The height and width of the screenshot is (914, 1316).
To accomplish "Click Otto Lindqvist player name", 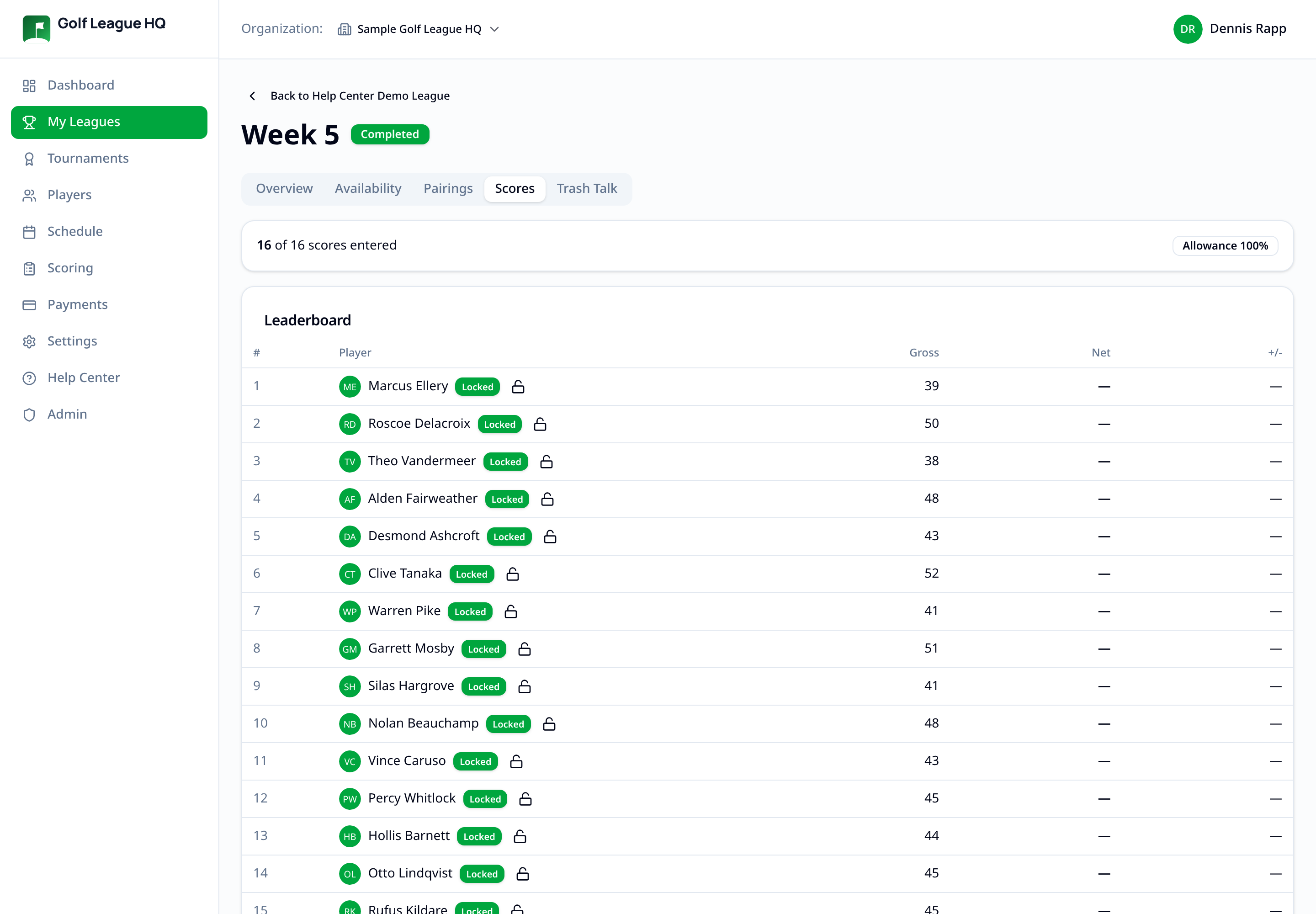I will coord(410,873).
